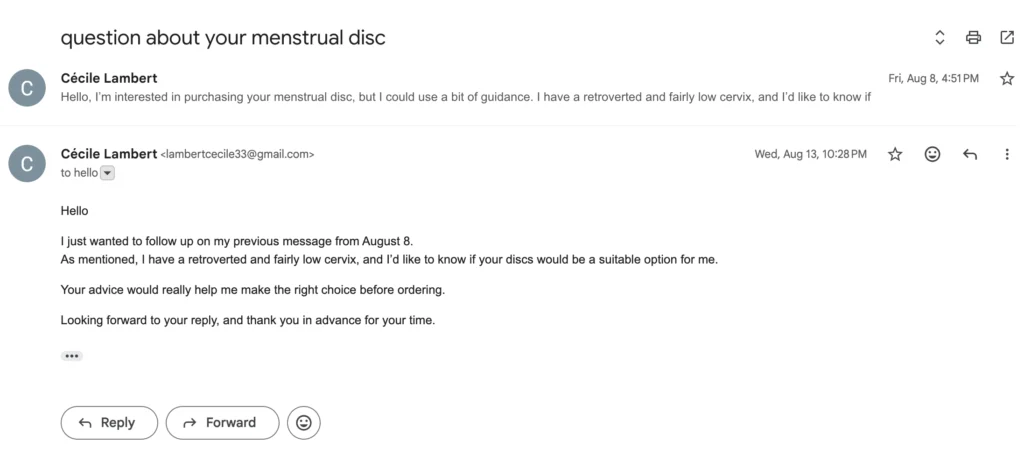Click Cécile Lambert's avatar on second message

tap(27, 164)
